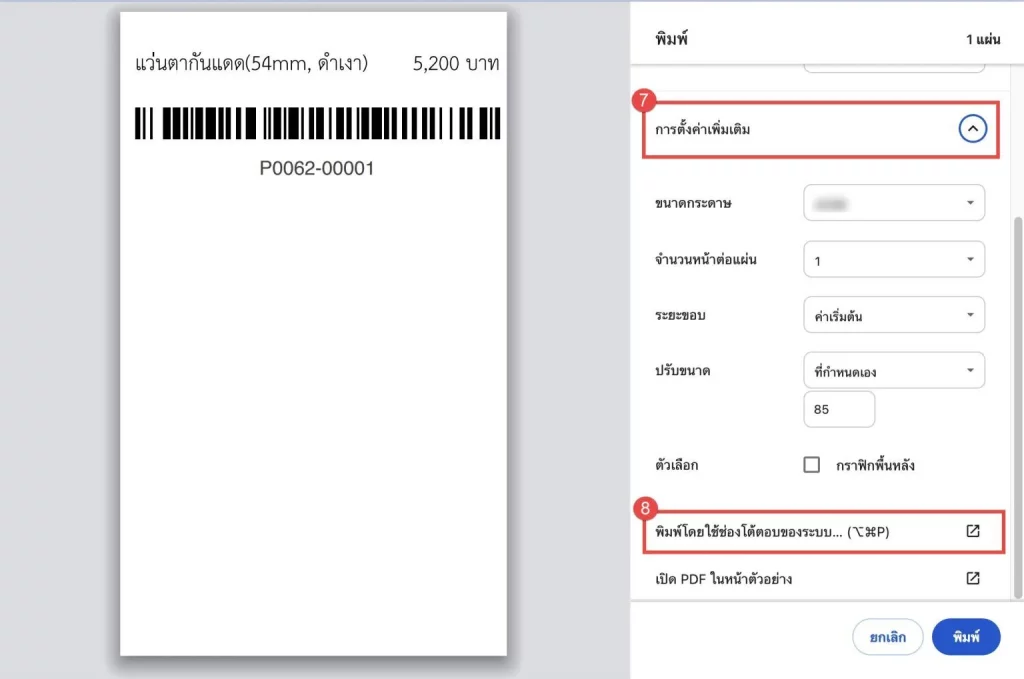Click the barcode label preview page
The image size is (1024, 679).
pos(313,334)
